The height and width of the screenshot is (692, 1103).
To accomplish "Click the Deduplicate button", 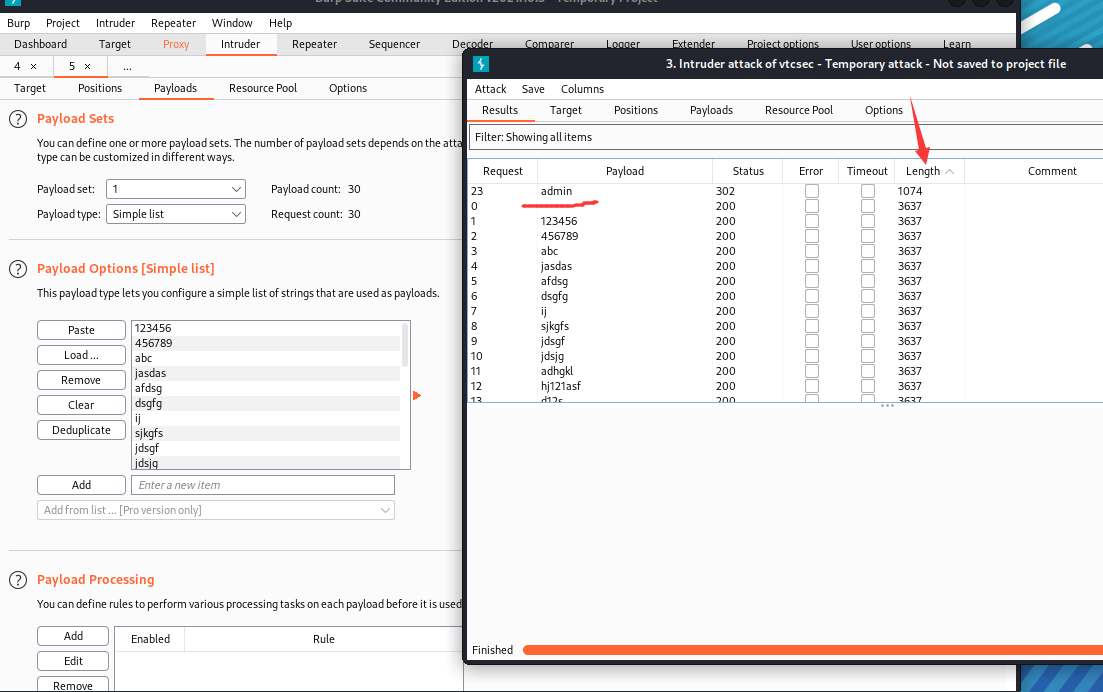I will (x=82, y=430).
